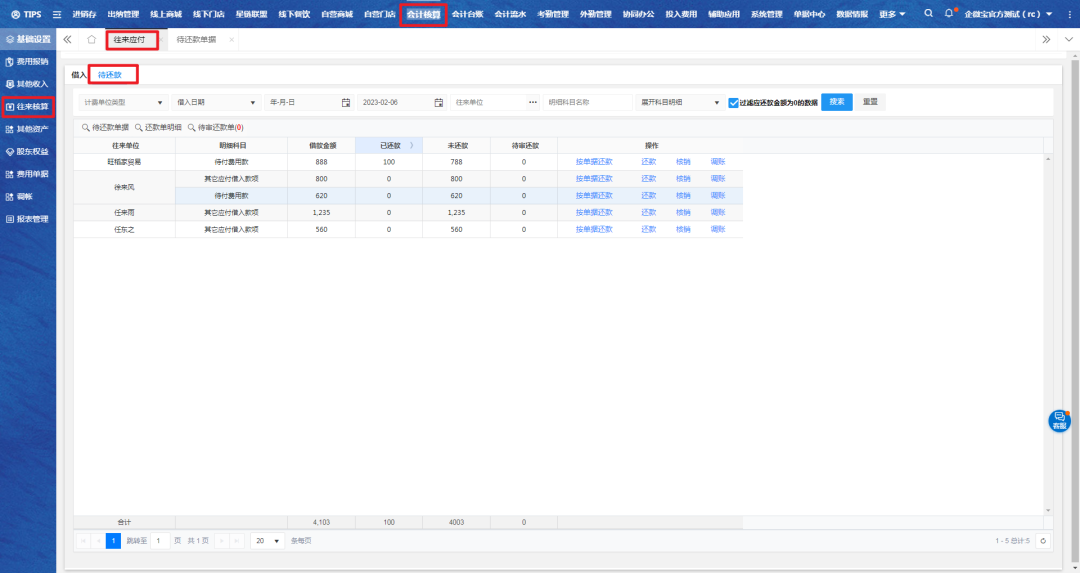
Task: Open calendar icon beside 2023-02-06 date
Action: pyautogui.click(x=438, y=102)
